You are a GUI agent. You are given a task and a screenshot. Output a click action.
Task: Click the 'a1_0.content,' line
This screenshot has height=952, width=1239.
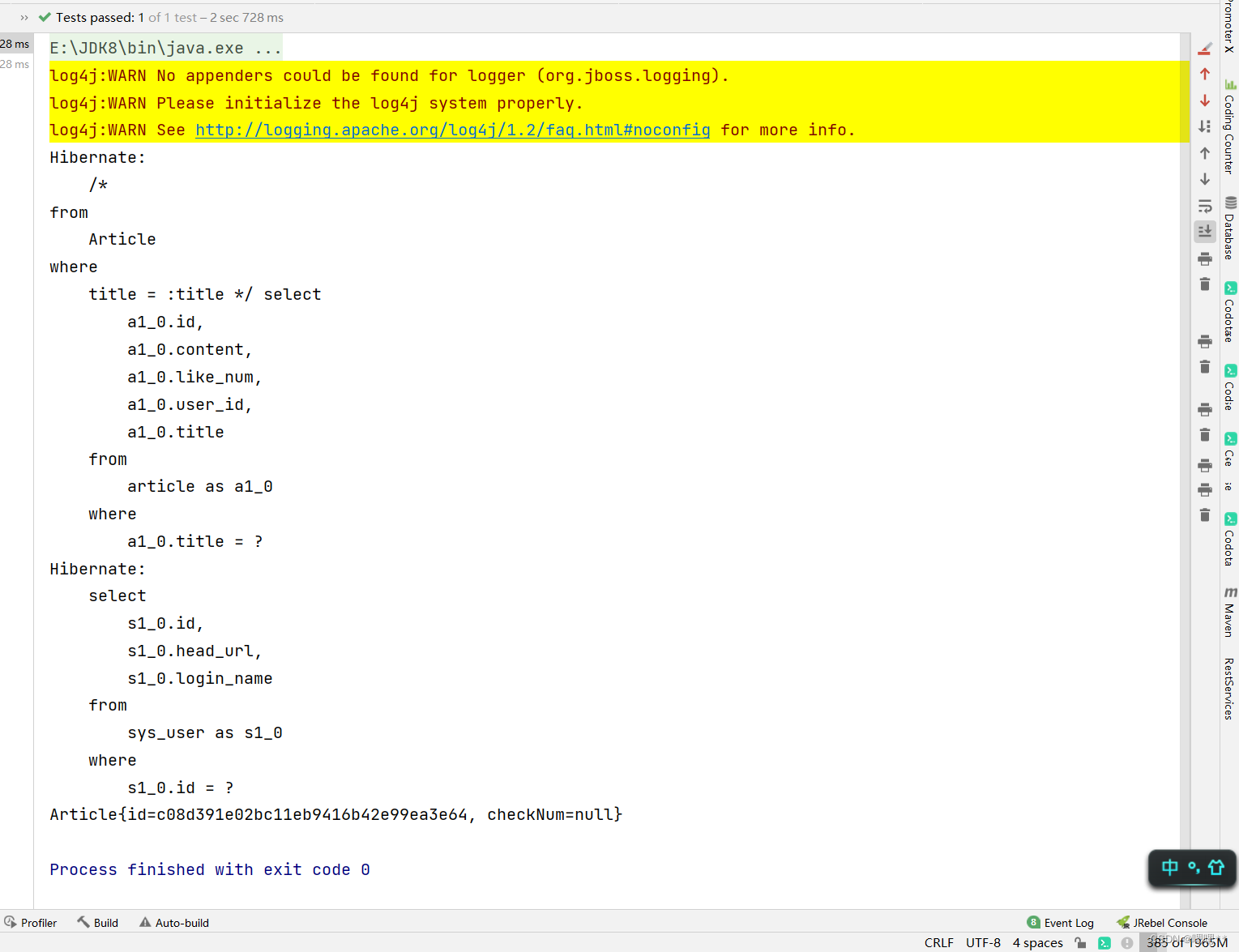click(x=190, y=350)
